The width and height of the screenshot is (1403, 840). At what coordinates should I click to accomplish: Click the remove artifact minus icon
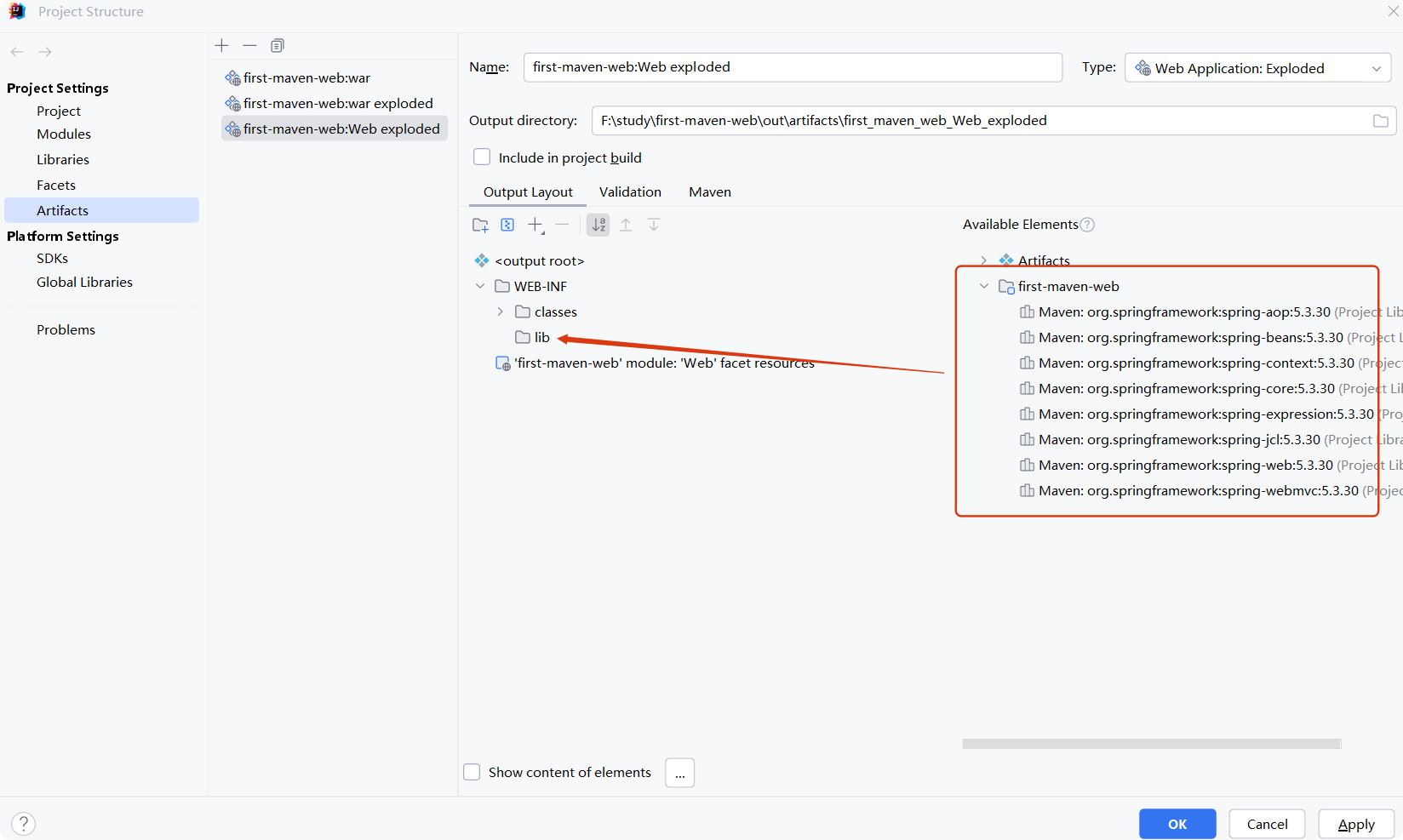[x=249, y=45]
